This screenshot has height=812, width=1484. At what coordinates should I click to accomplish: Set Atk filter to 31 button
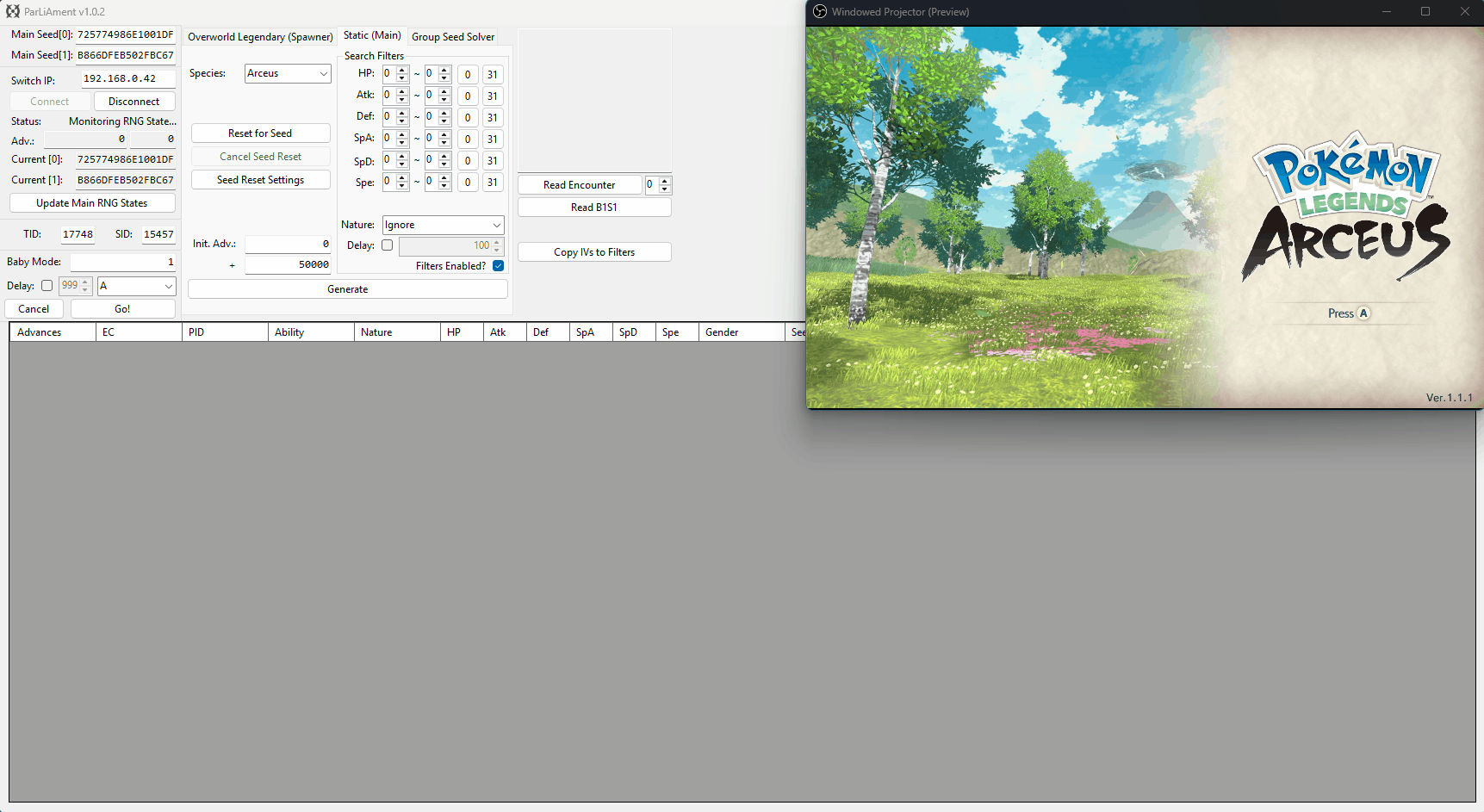point(493,96)
